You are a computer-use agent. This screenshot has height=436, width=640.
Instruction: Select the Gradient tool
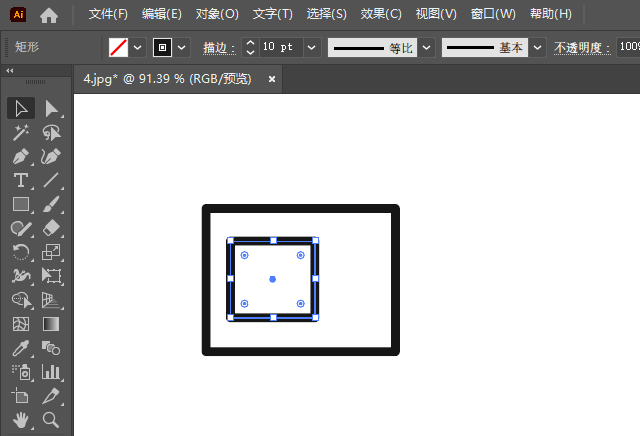pos(51,324)
